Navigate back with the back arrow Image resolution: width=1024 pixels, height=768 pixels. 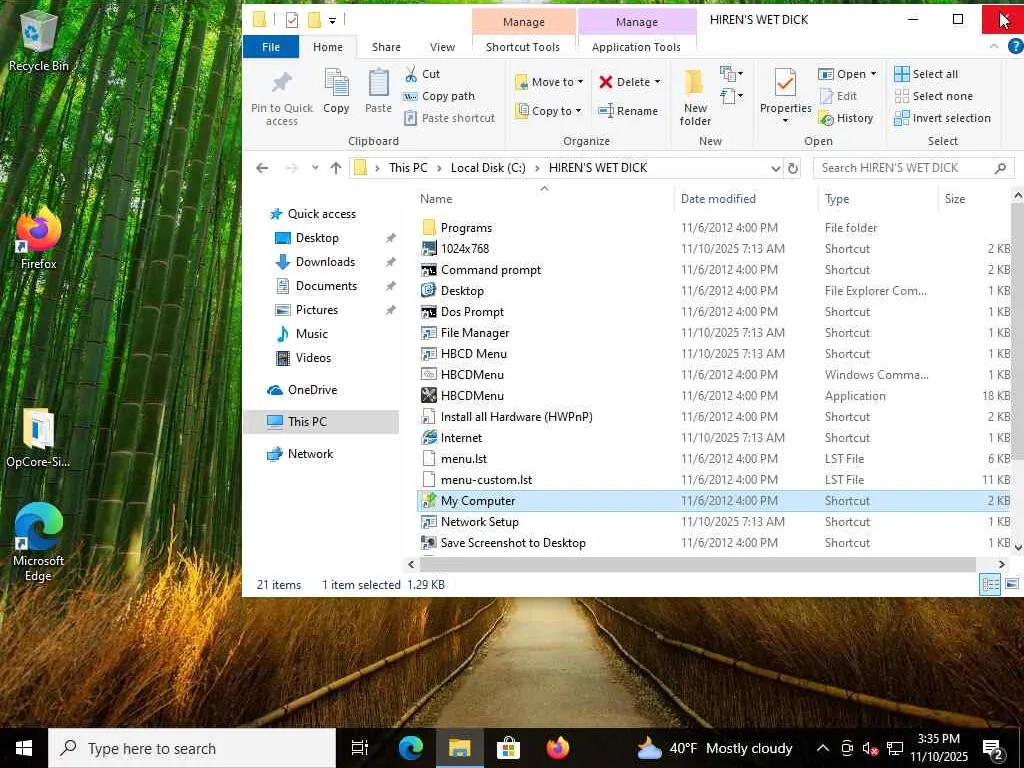tap(263, 168)
